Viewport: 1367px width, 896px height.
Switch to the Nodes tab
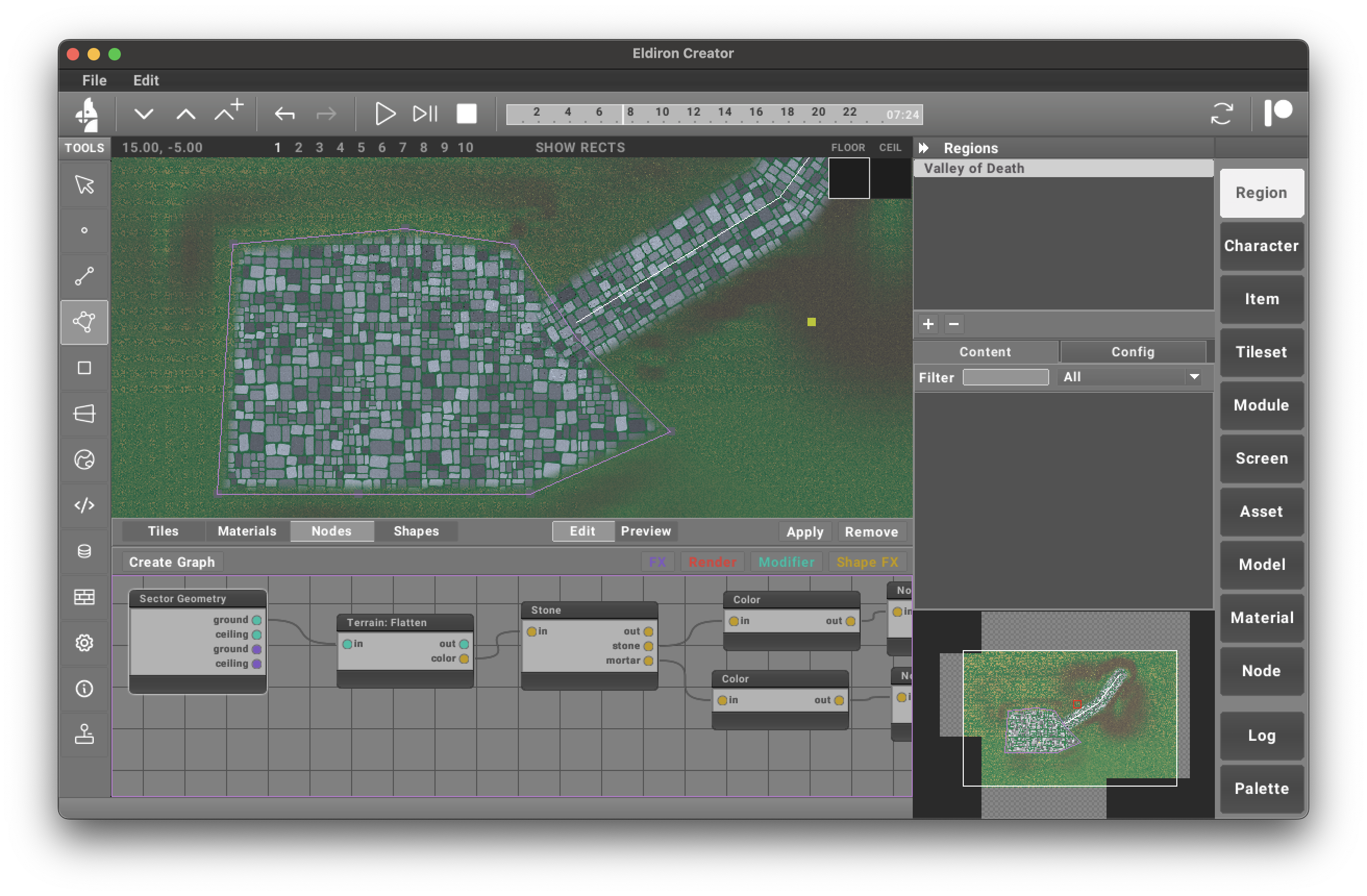tap(331, 531)
